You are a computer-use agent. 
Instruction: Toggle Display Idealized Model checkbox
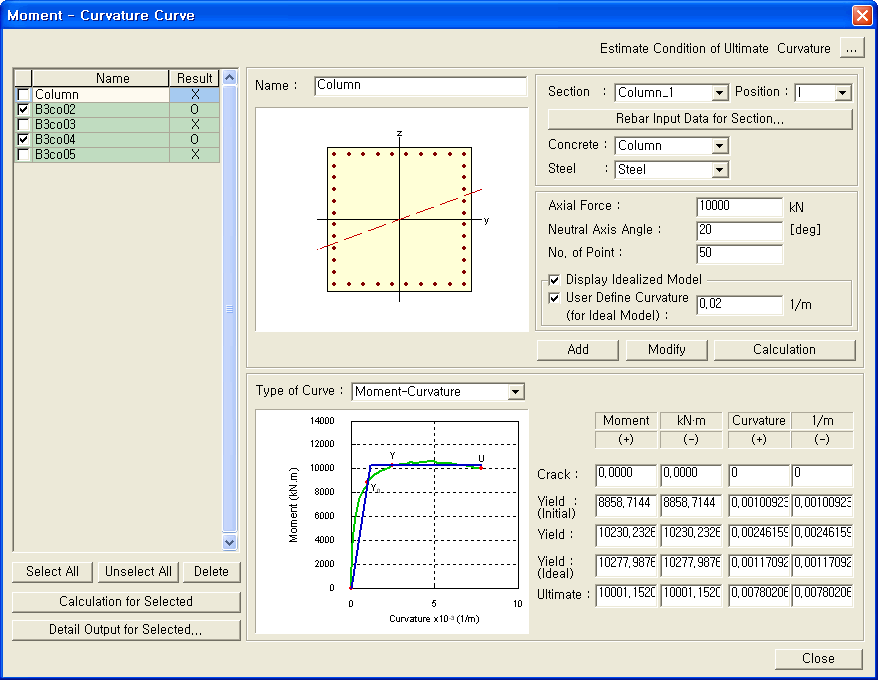[x=554, y=280]
